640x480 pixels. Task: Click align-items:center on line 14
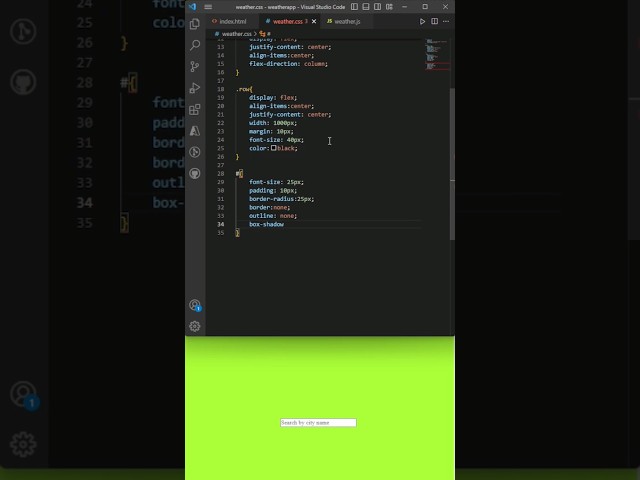[282, 55]
